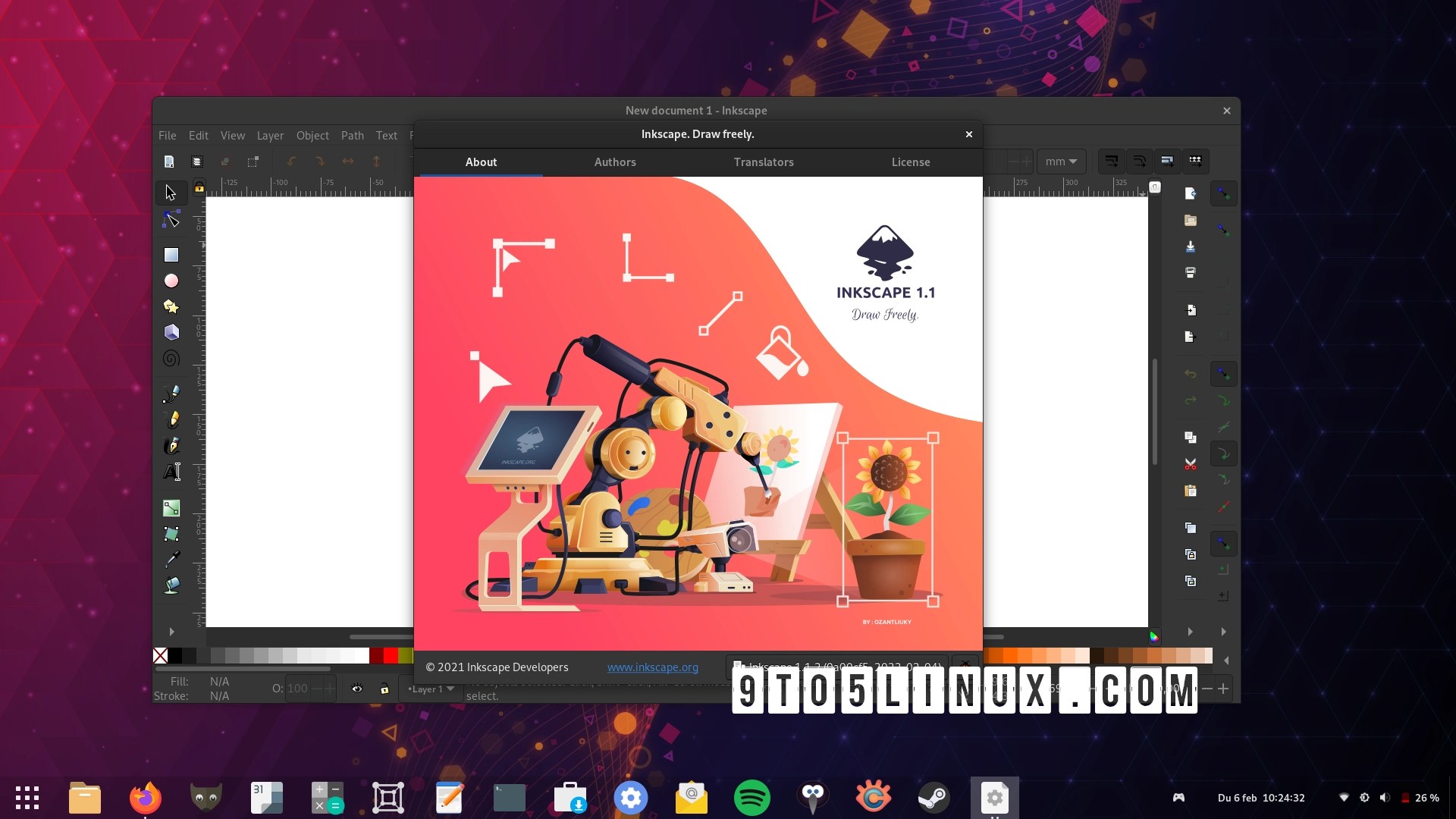The width and height of the screenshot is (1456, 819).
Task: Select the color Dropper tool
Action: click(x=171, y=559)
